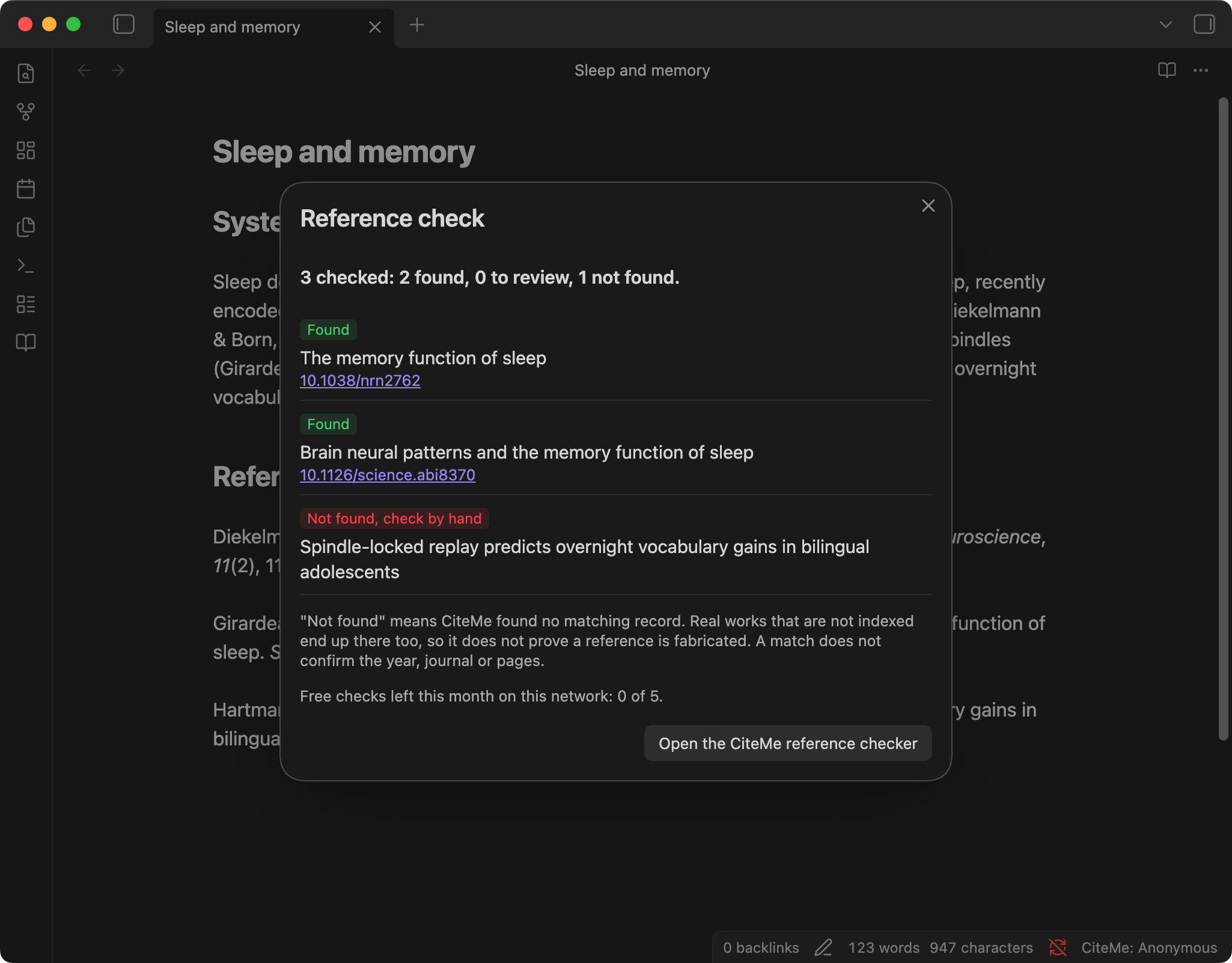
Task: Click the 123 words status entry
Action: click(884, 947)
